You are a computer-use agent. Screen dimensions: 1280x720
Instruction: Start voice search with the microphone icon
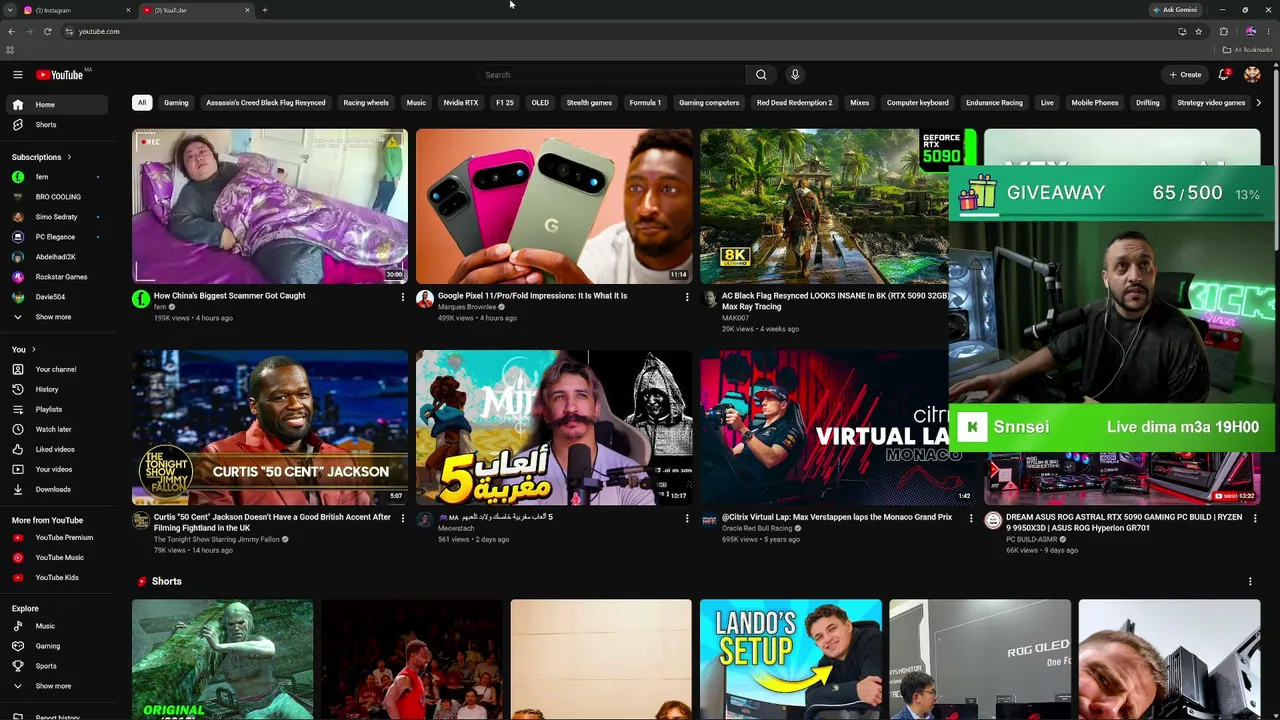[795, 75]
